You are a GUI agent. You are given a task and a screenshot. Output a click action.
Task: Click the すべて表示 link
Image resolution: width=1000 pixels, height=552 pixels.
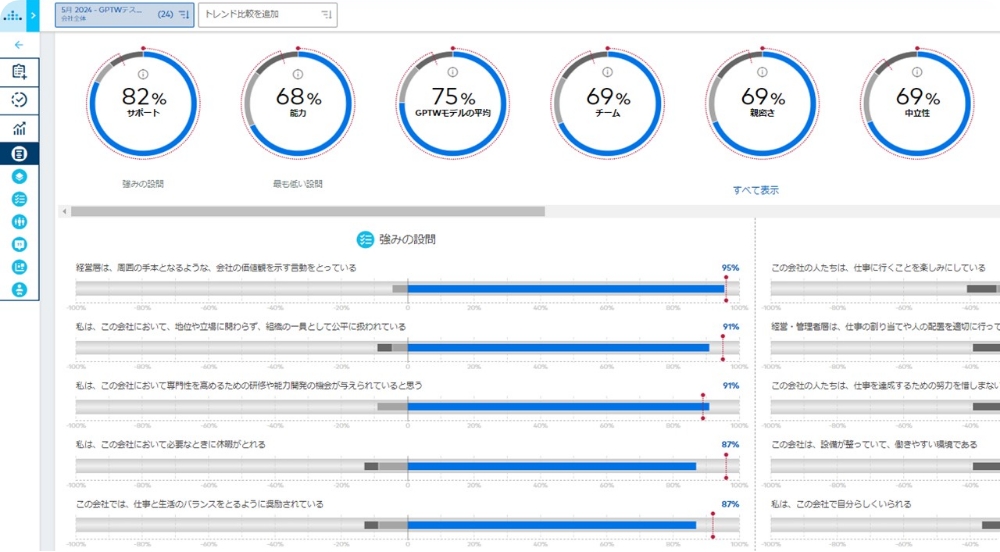[755, 190]
